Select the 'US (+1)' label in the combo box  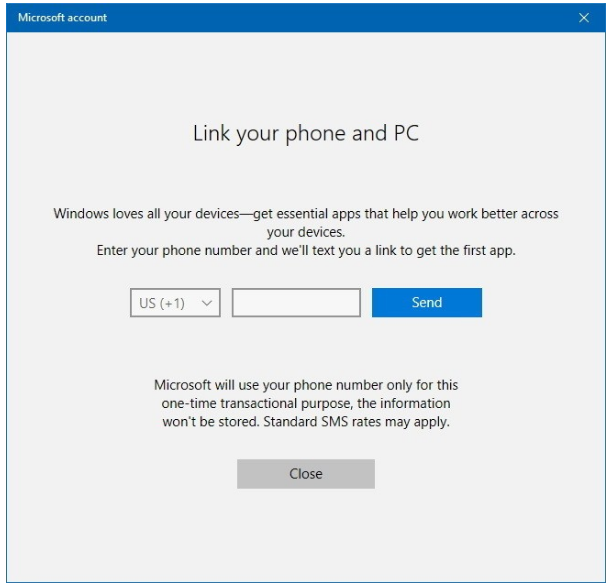coord(162,303)
